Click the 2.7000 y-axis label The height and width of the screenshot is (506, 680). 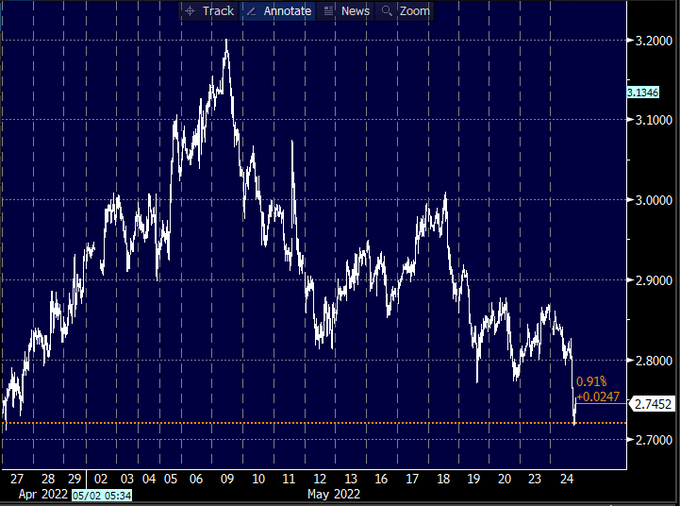(x=654, y=440)
